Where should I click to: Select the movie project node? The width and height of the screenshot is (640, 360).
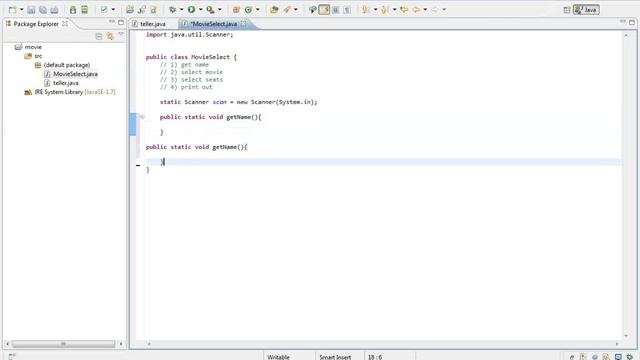[x=29, y=47]
